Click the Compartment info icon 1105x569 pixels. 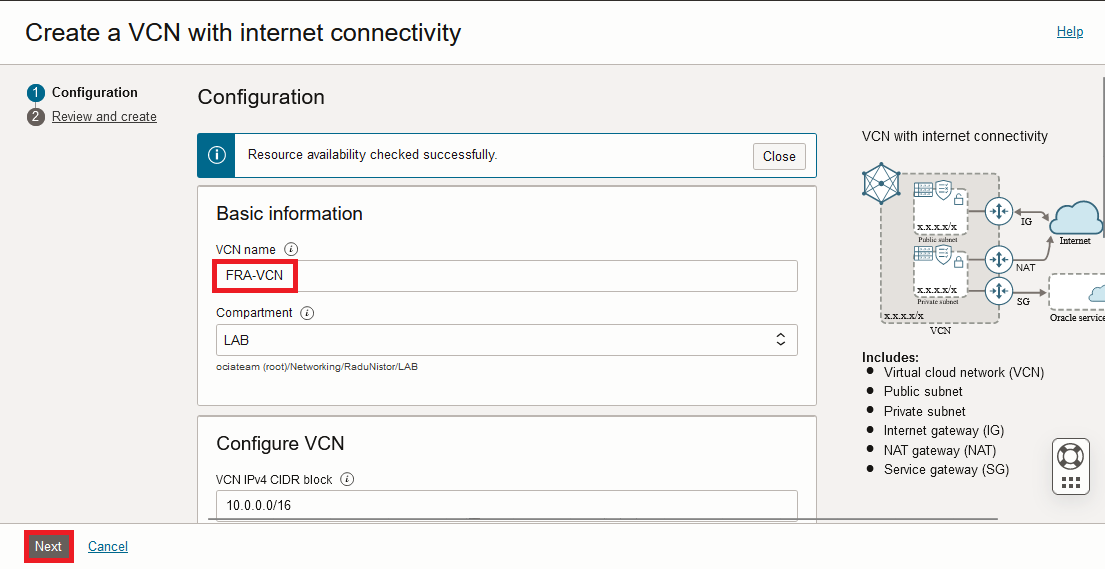click(x=307, y=313)
